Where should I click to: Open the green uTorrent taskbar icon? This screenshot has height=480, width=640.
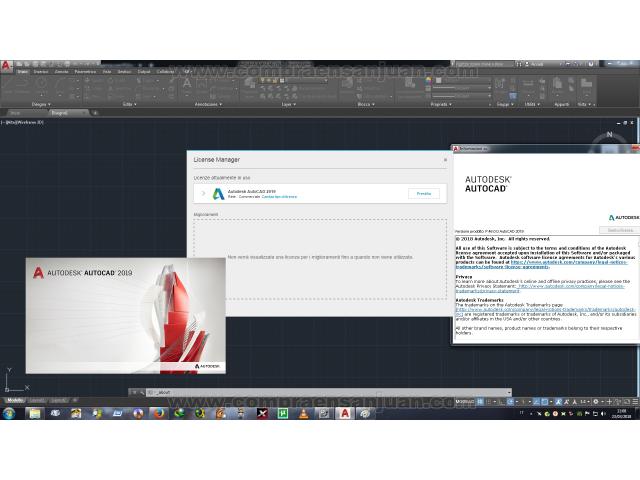coord(282,413)
